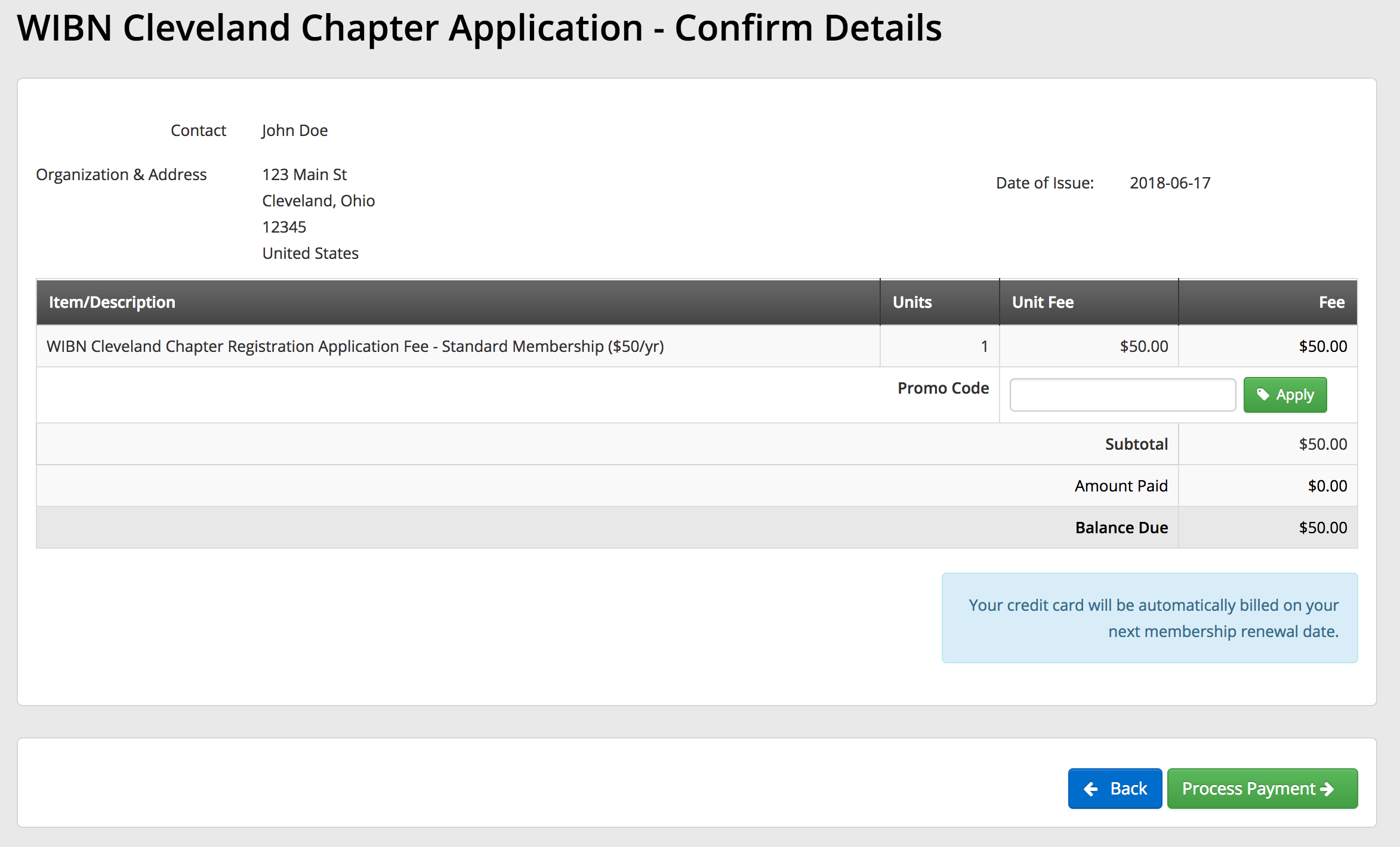The width and height of the screenshot is (1400, 847).
Task: Click the Subtotal label
Action: click(x=1136, y=444)
